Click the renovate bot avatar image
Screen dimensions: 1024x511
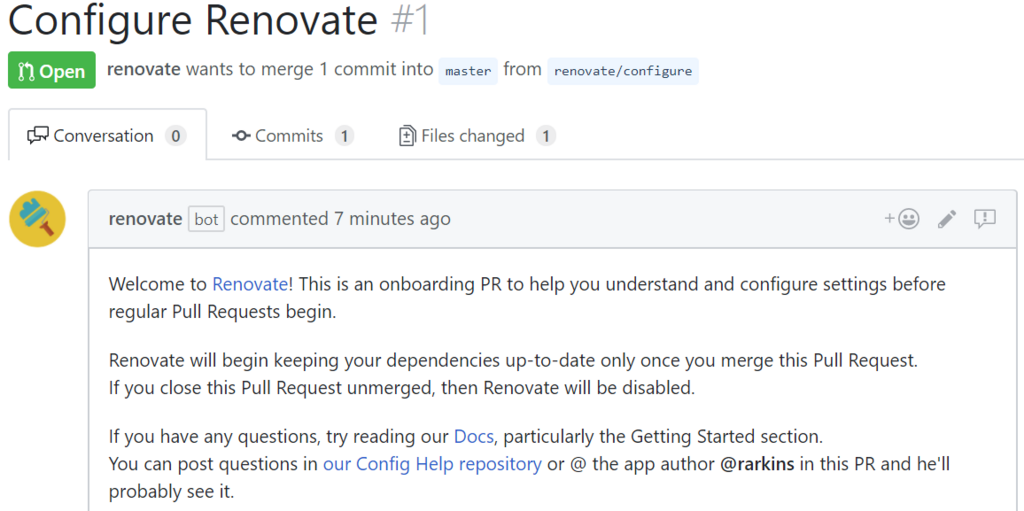37,219
